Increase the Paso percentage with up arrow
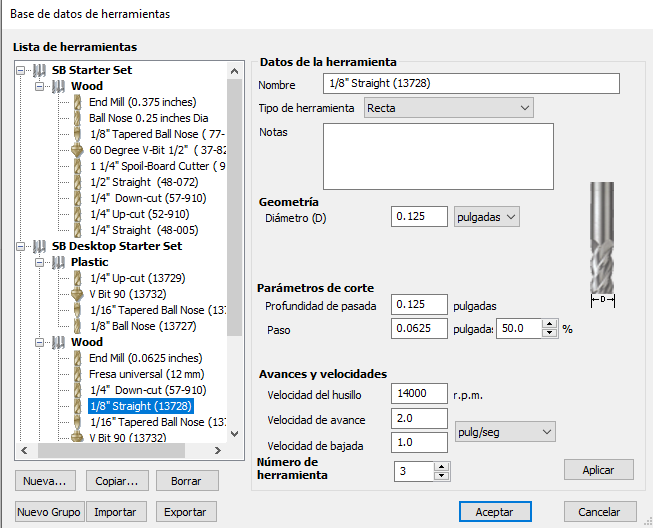Image resolution: width=653 pixels, height=528 pixels. [x=550, y=324]
